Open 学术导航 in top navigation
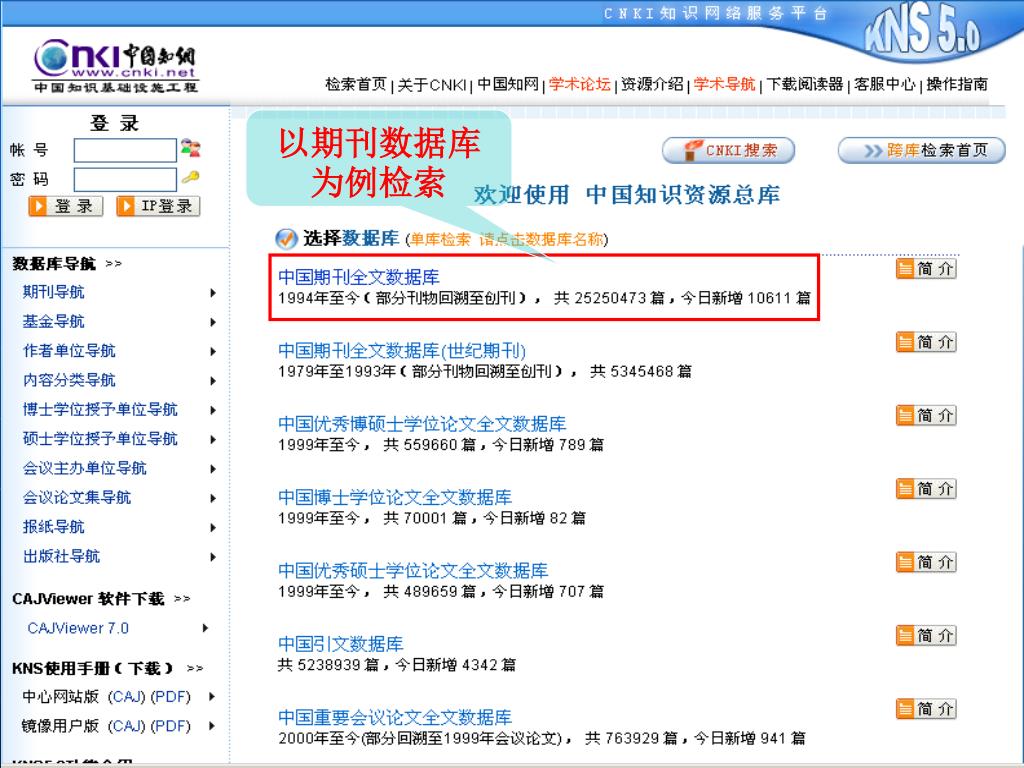 point(724,84)
